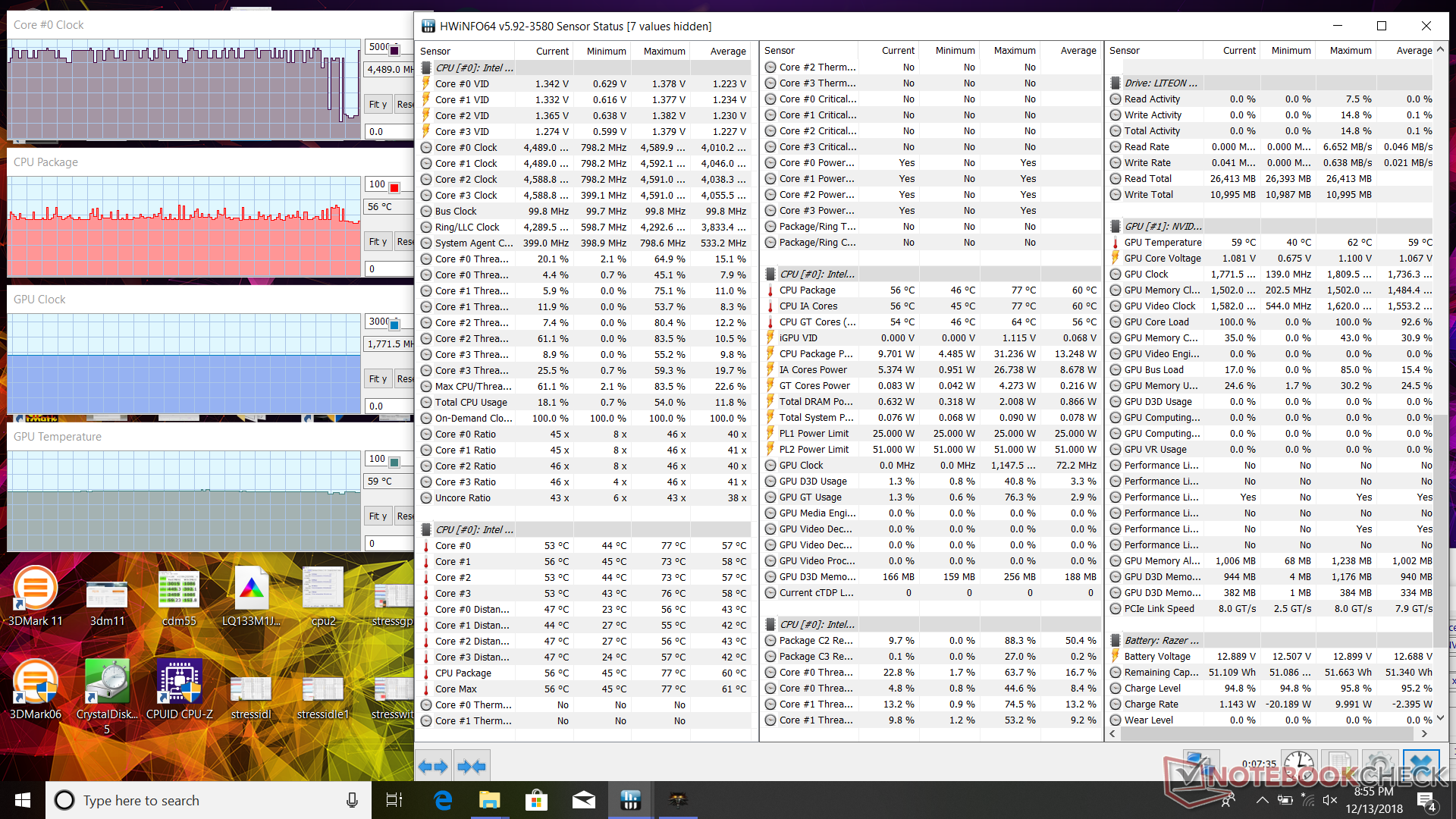
Task: Click the Maximum column header in the first panel
Action: (x=664, y=51)
